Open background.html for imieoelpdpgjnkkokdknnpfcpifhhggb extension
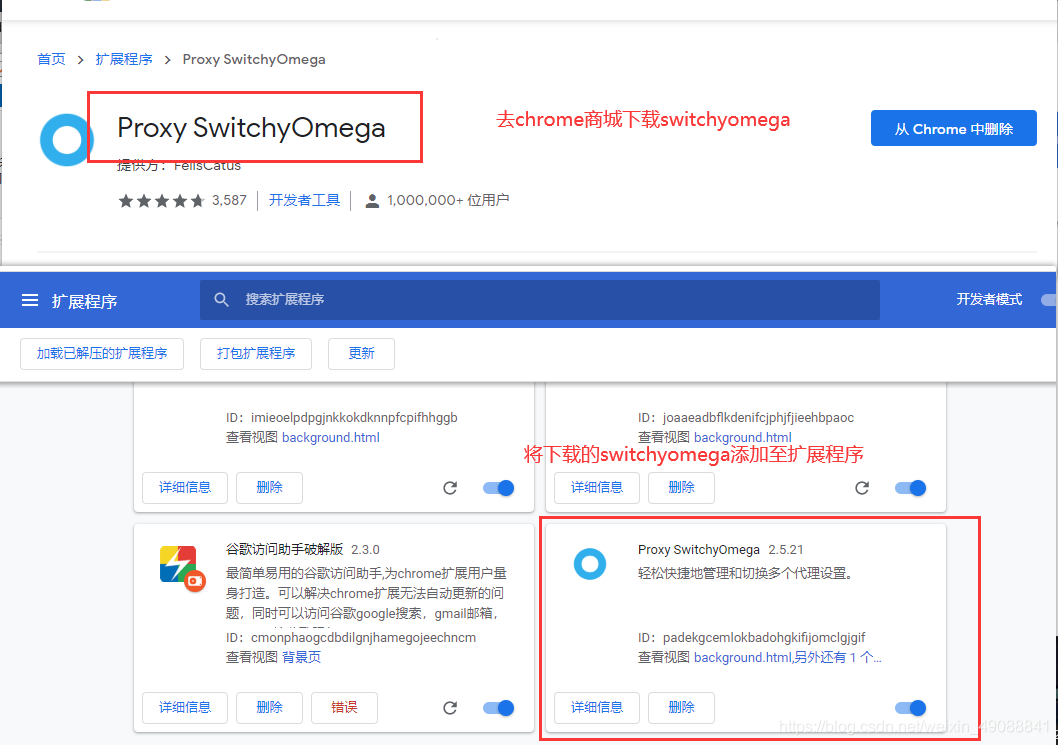Viewport: 1058px width, 745px height. (331, 437)
